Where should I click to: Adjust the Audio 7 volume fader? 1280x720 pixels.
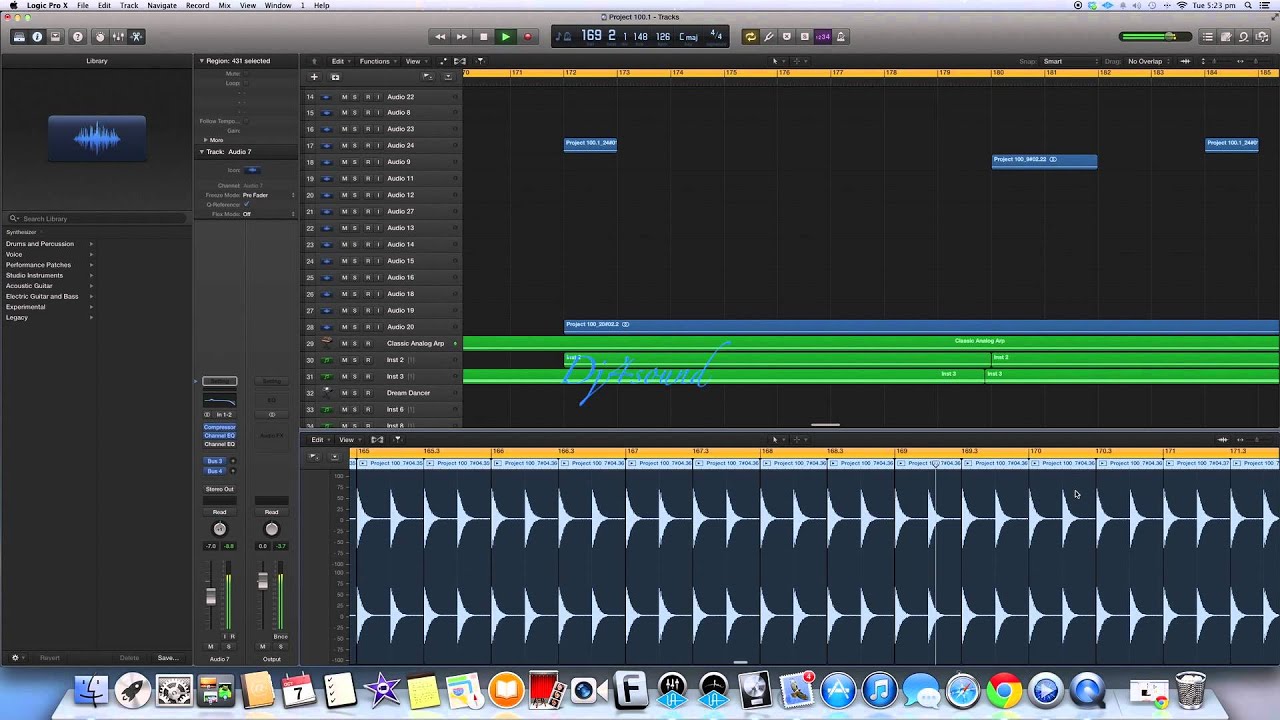(x=211, y=597)
